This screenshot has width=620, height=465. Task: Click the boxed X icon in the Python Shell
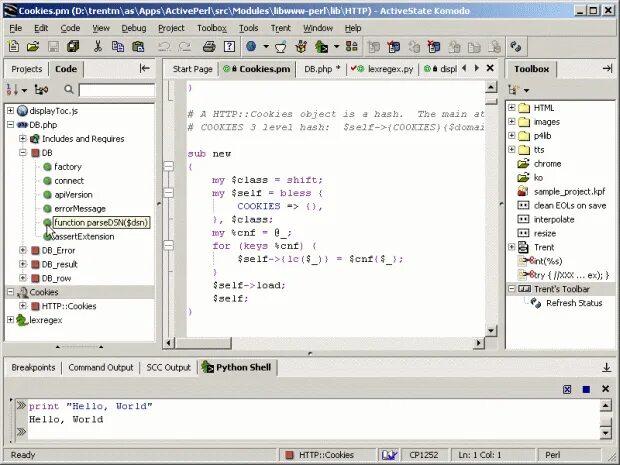click(x=567, y=389)
